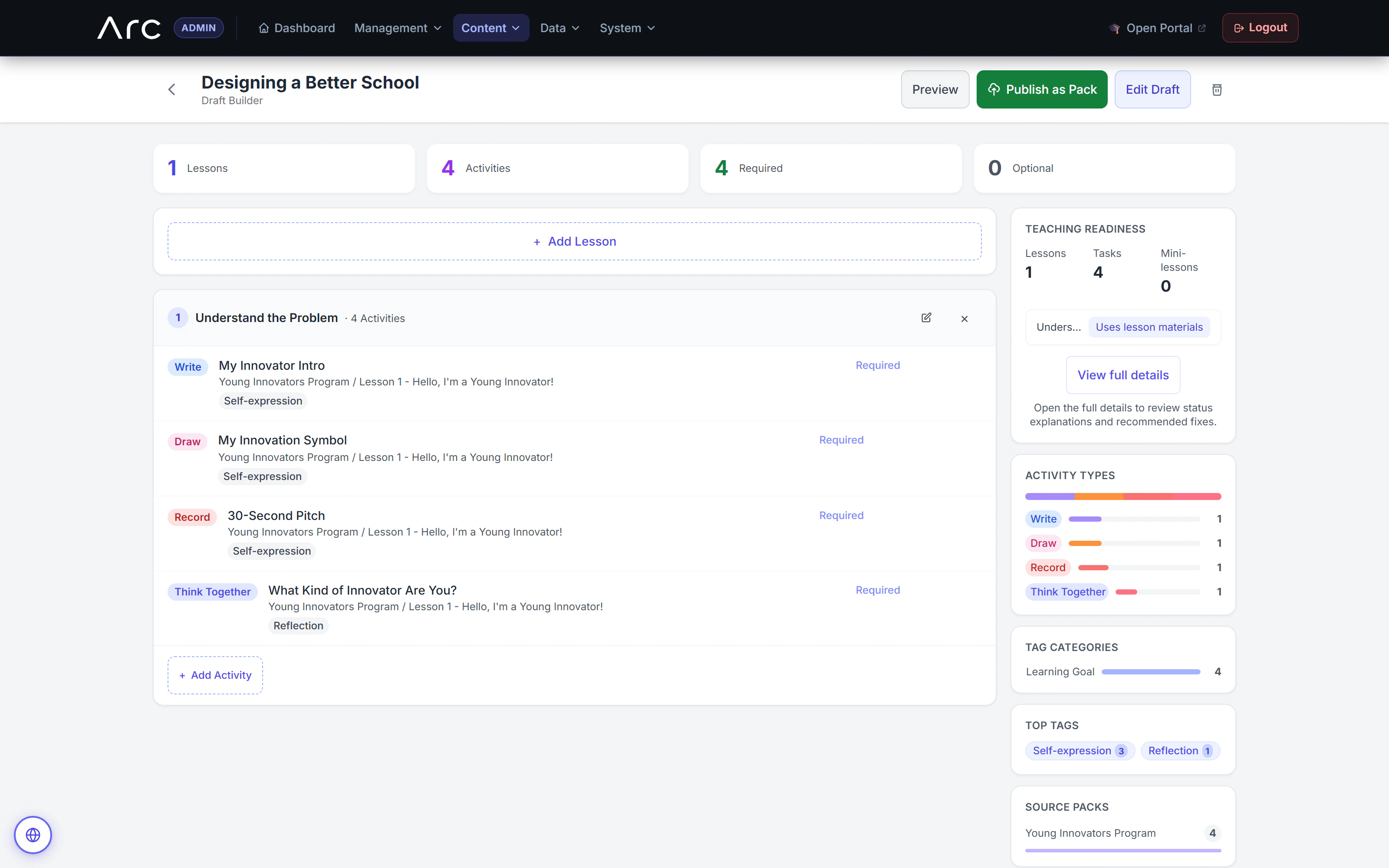Click the Write activity type bar

pyautogui.click(x=1134, y=519)
